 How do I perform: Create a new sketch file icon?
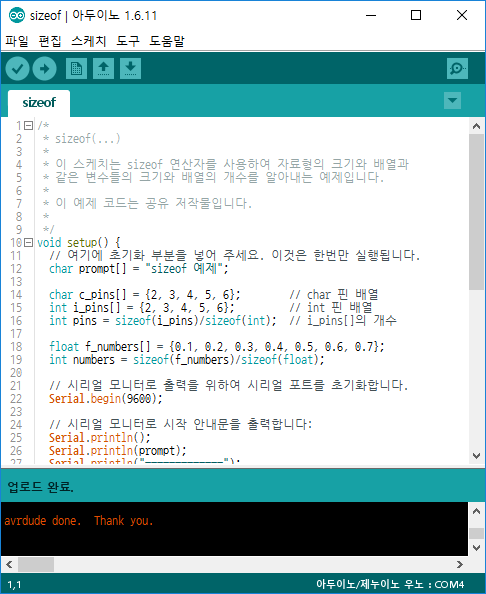(x=76, y=69)
